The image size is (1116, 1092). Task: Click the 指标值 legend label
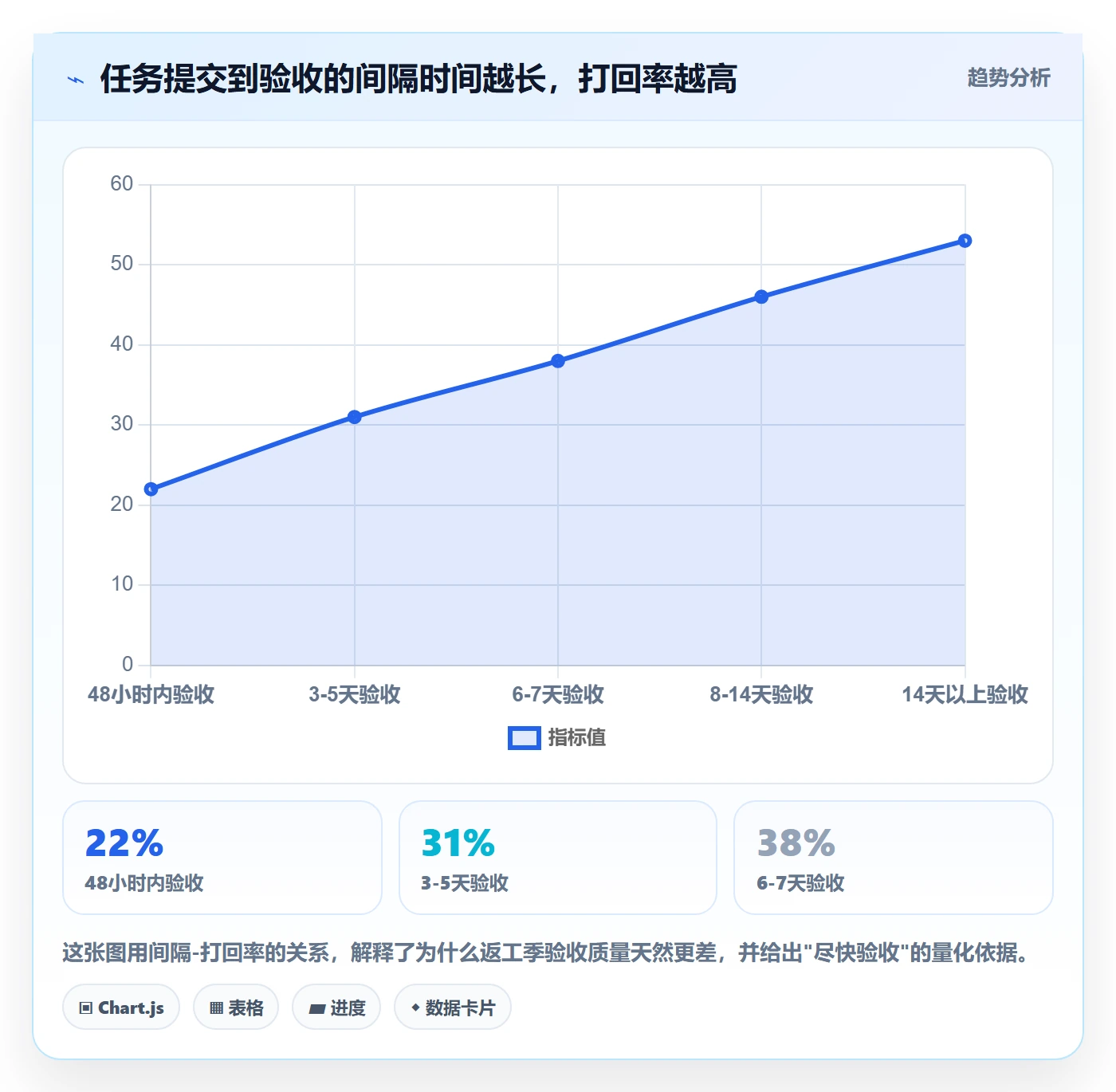pos(577,738)
